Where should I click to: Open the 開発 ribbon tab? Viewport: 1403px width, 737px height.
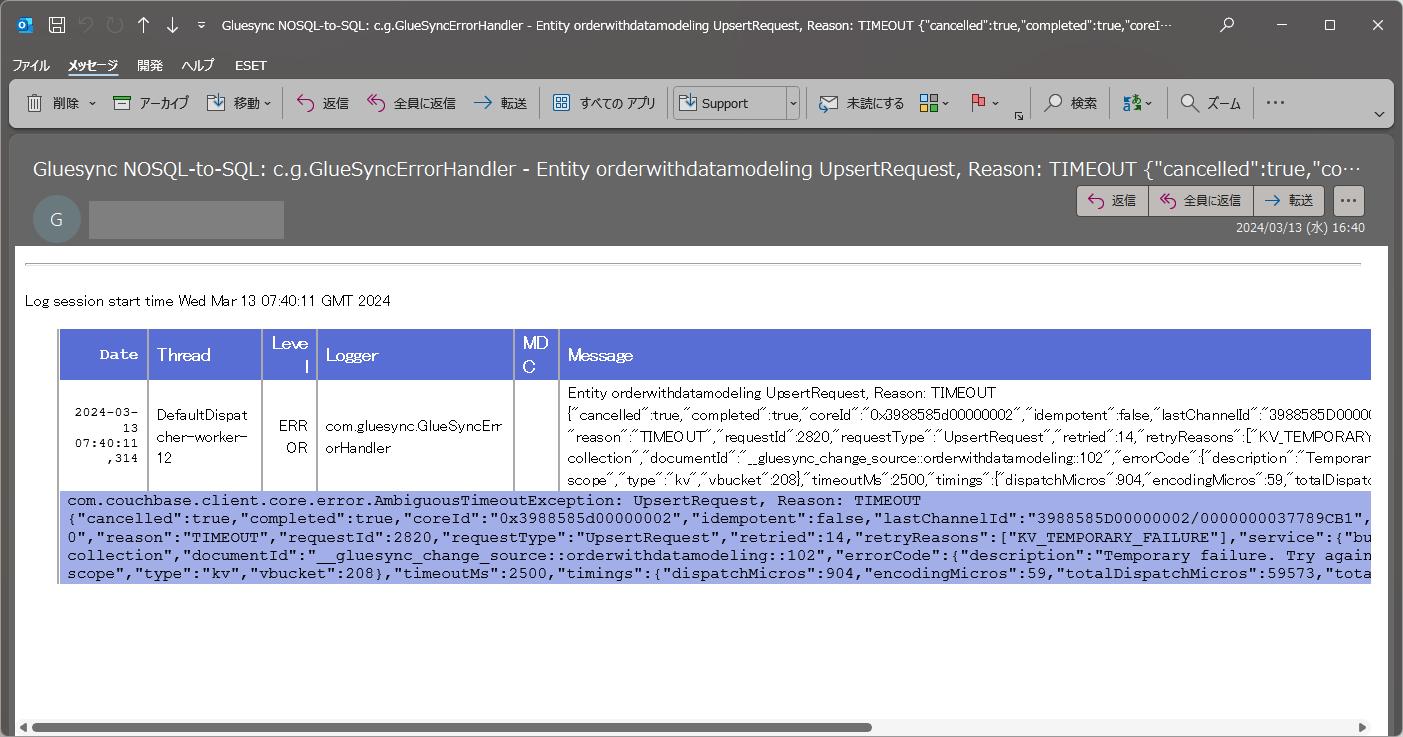[x=150, y=65]
